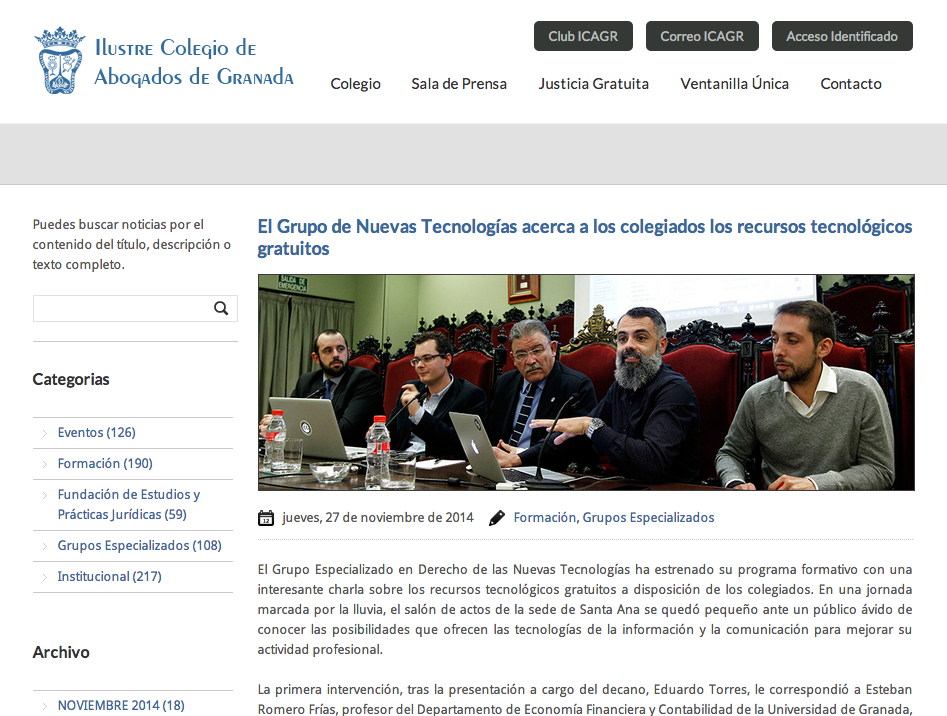The height and width of the screenshot is (716, 947).
Task: Open the Justicia Gratuita menu
Action: tap(594, 84)
